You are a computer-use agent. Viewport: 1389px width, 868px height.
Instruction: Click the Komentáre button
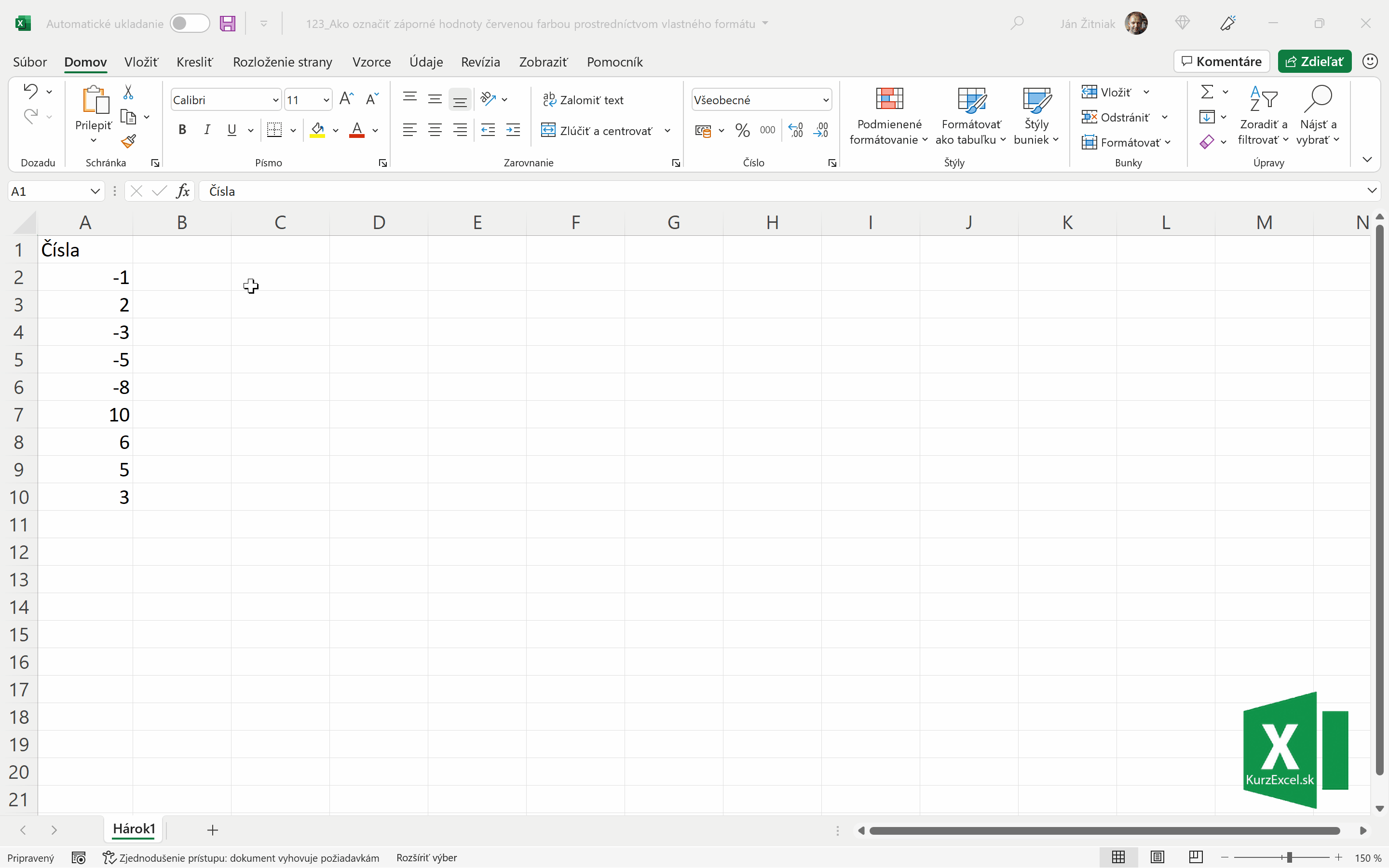[x=1221, y=61]
